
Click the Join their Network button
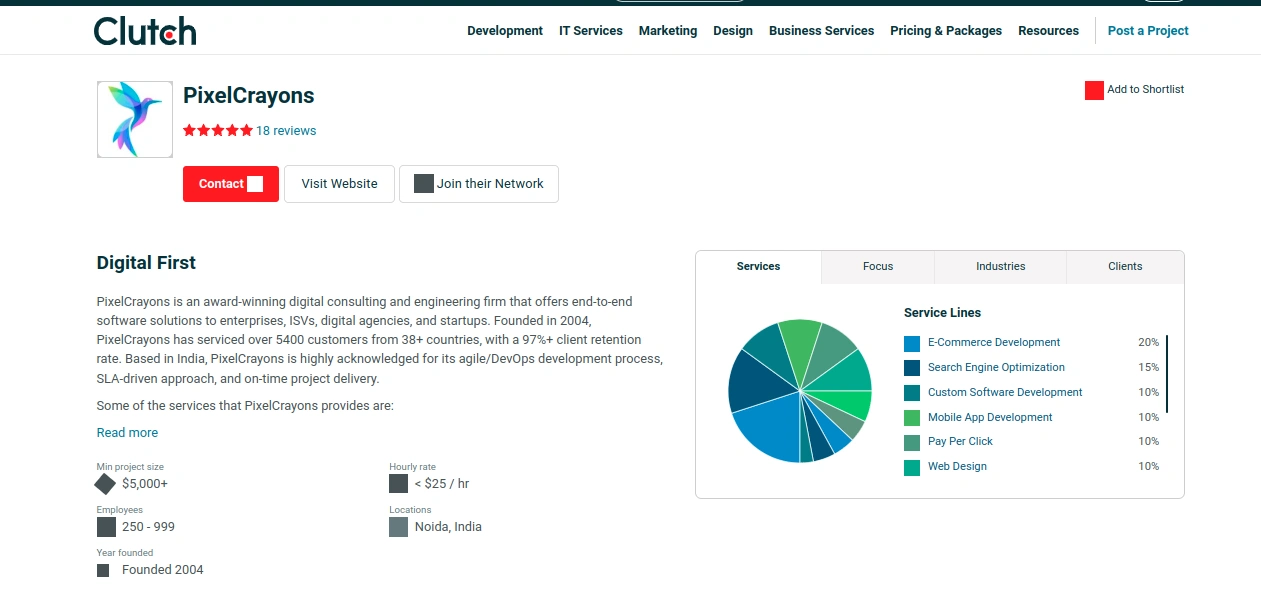(479, 184)
